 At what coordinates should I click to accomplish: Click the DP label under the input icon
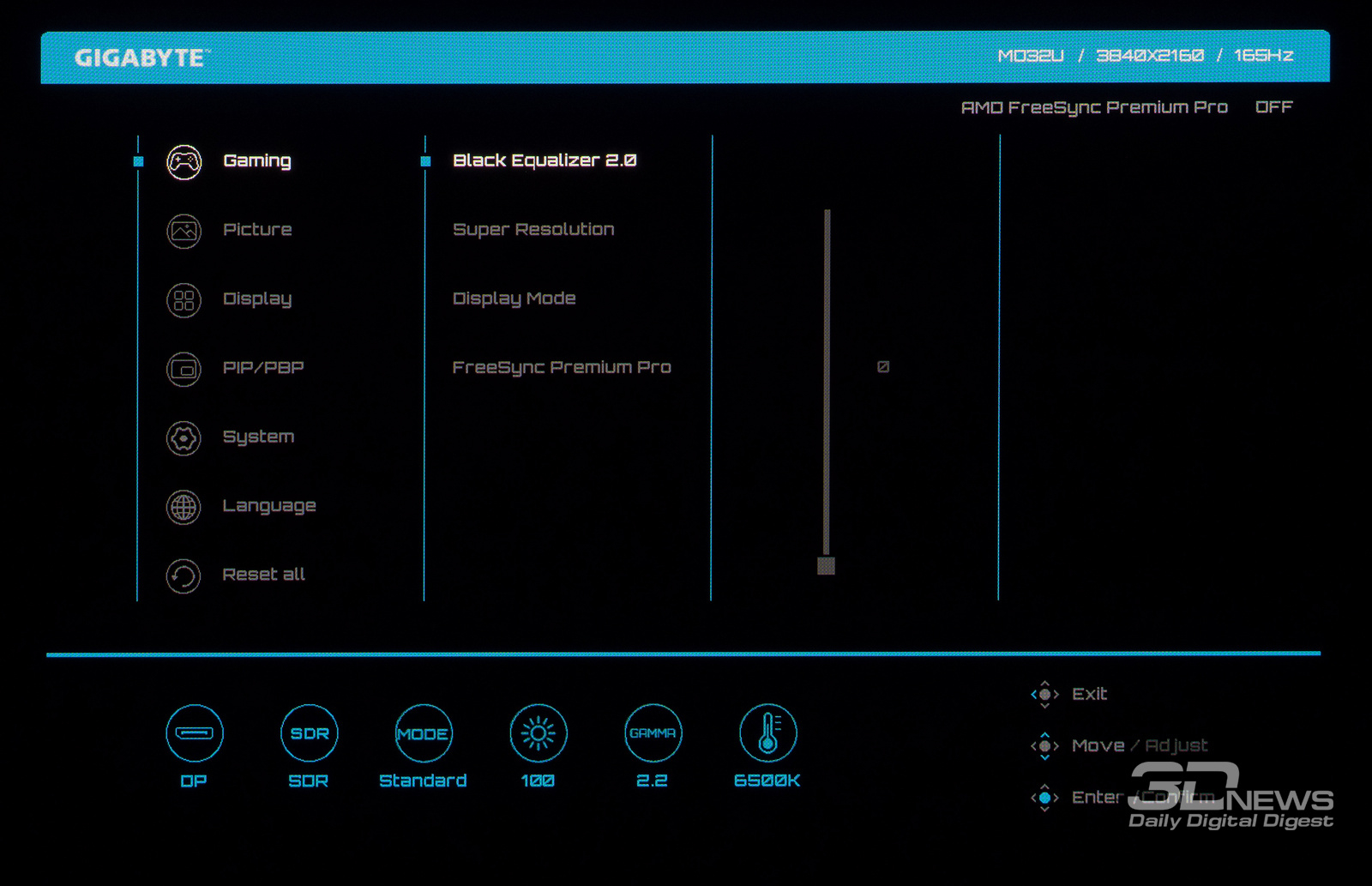coord(194,781)
